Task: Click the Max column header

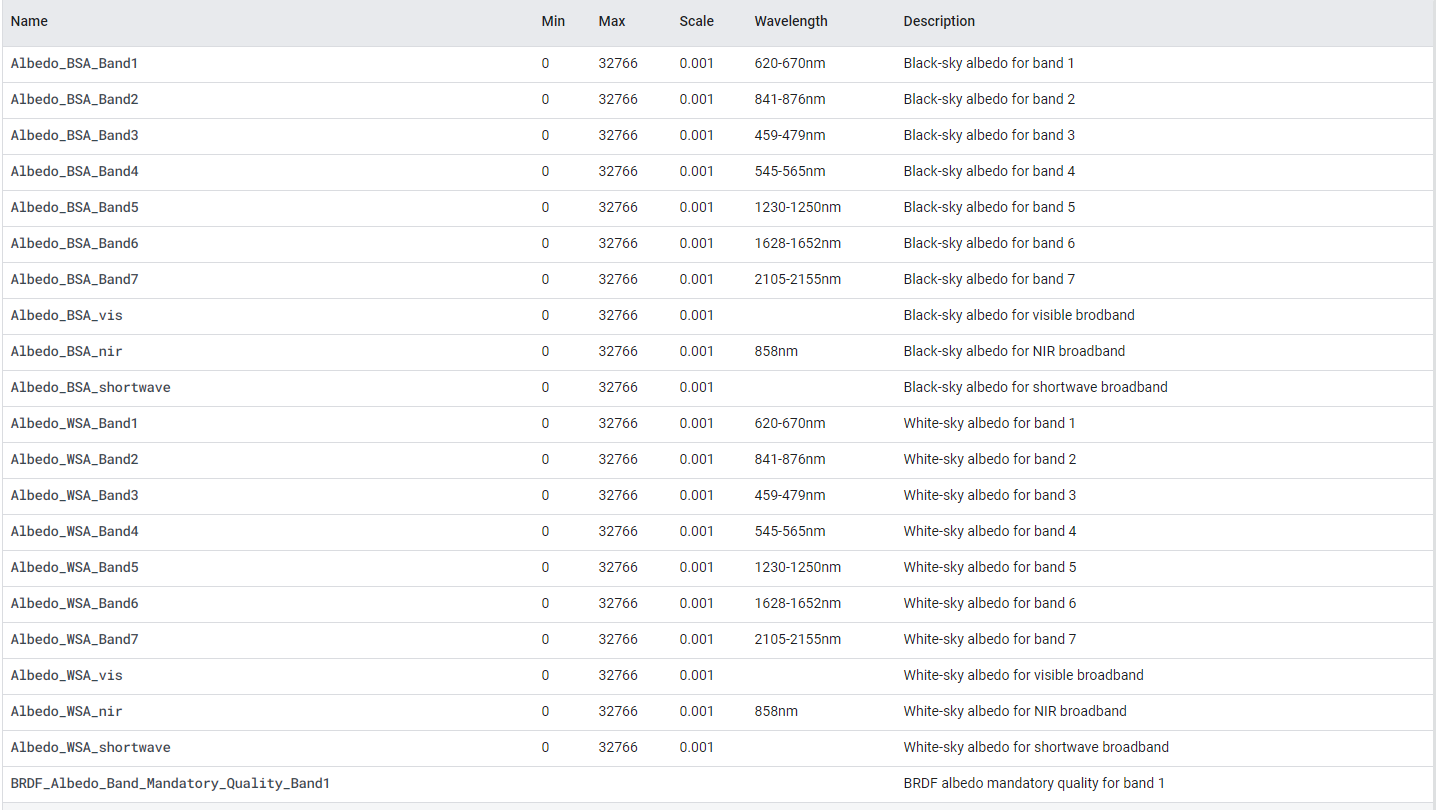Action: (612, 21)
